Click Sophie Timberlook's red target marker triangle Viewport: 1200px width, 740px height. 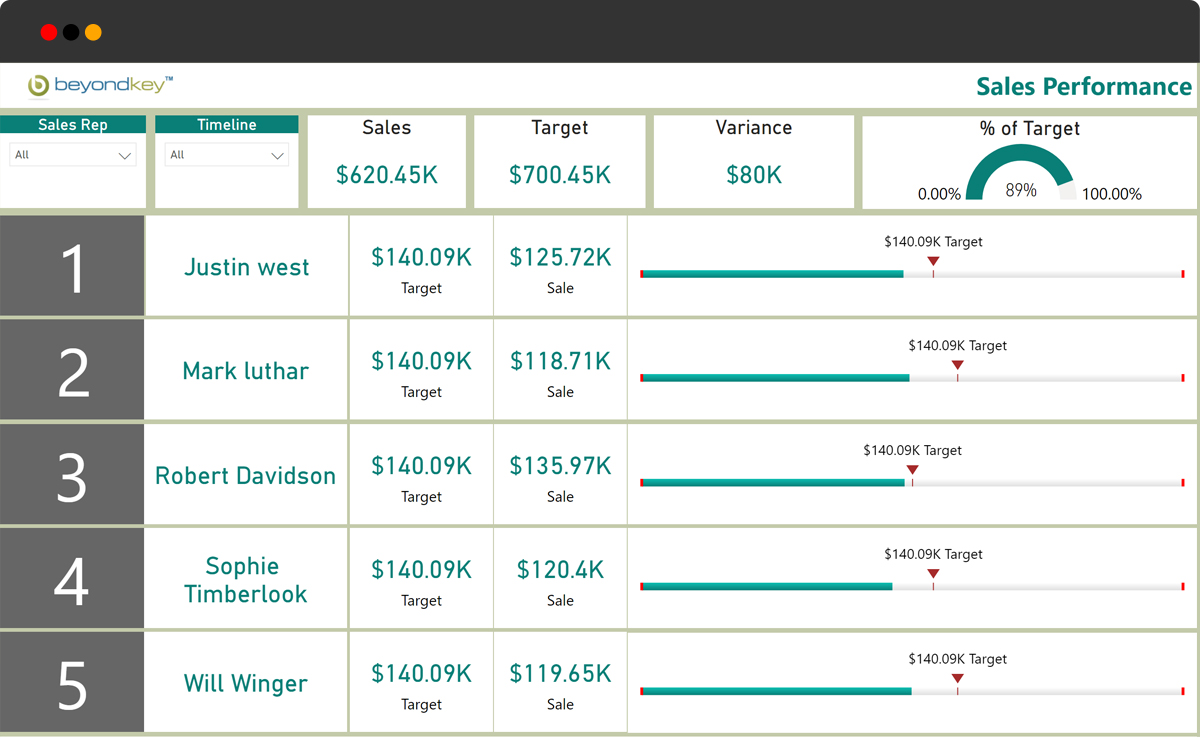click(x=933, y=574)
